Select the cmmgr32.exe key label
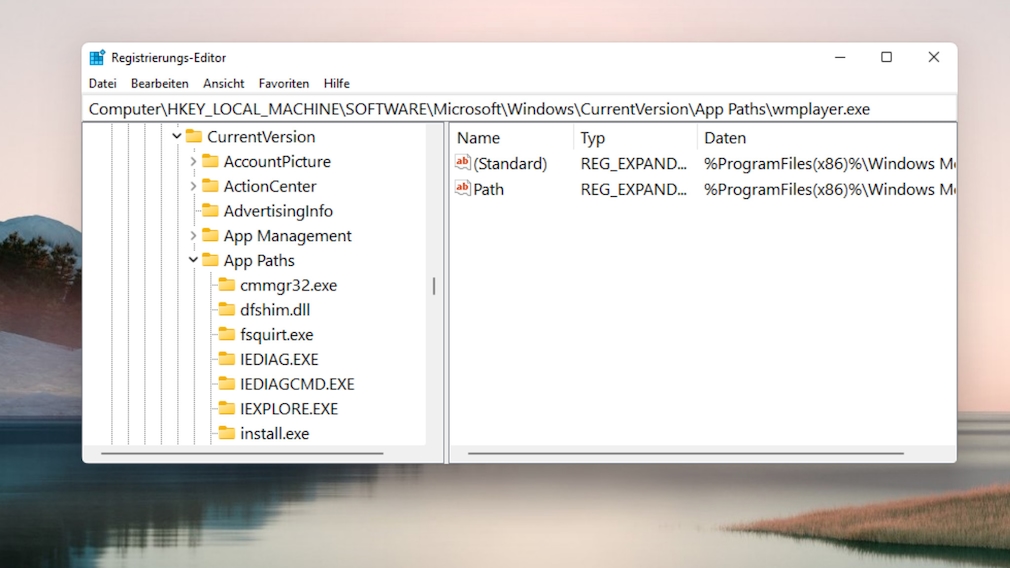This screenshot has height=568, width=1010. [289, 285]
